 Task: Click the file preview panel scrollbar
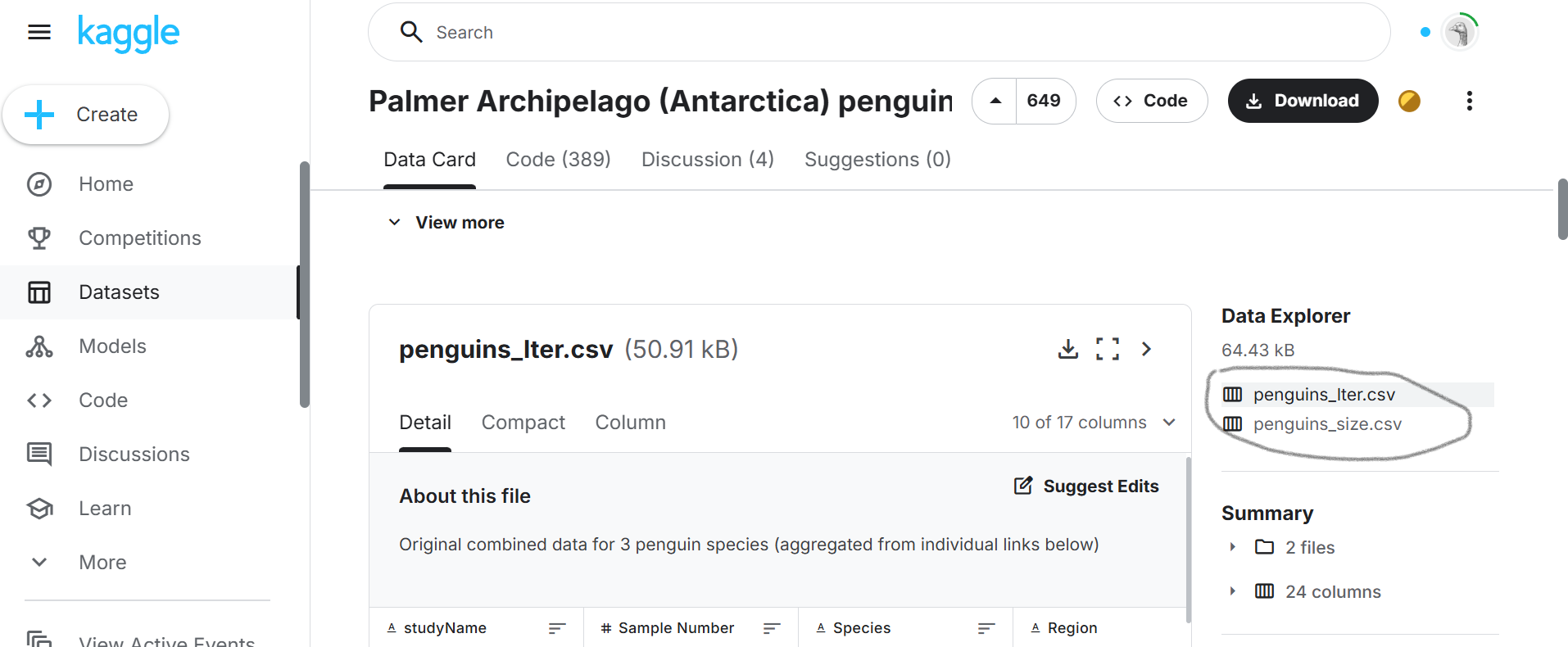(x=1188, y=541)
